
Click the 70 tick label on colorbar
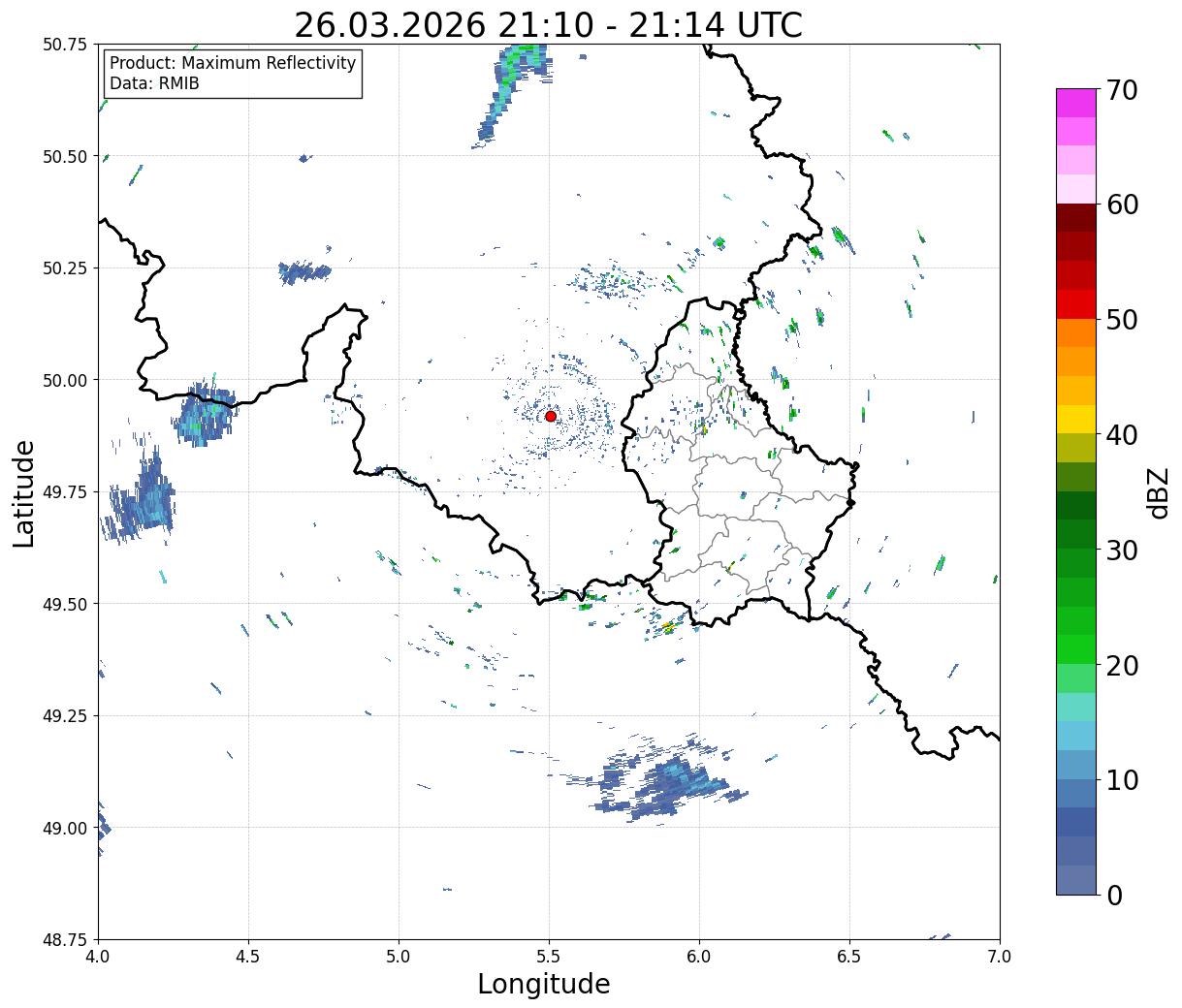1122,90
